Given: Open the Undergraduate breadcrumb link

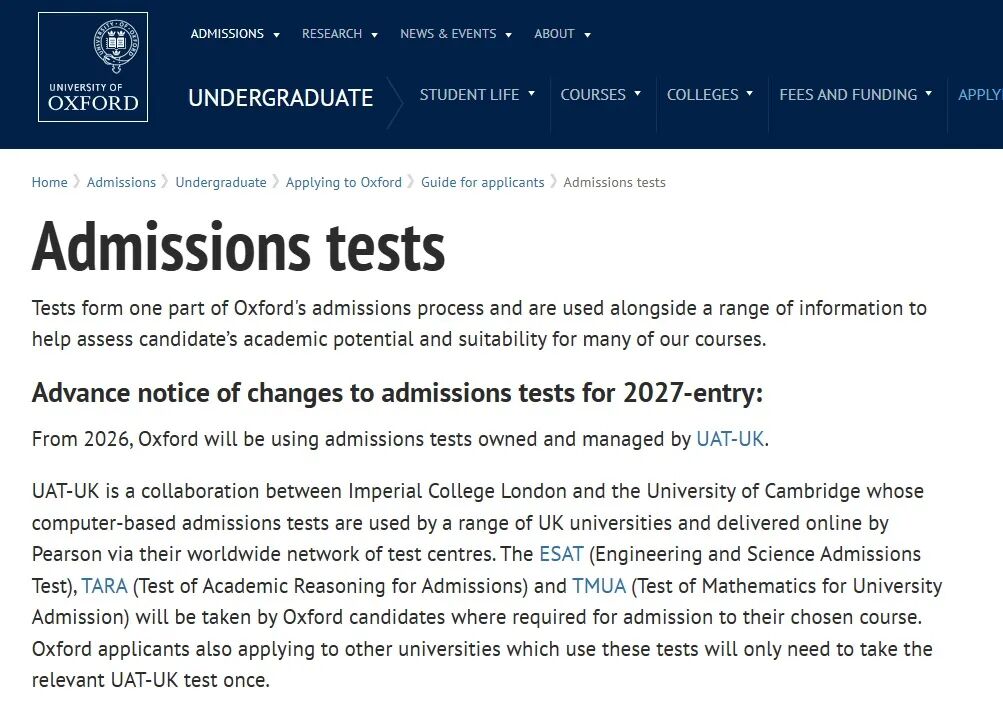Looking at the screenshot, I should coord(221,182).
